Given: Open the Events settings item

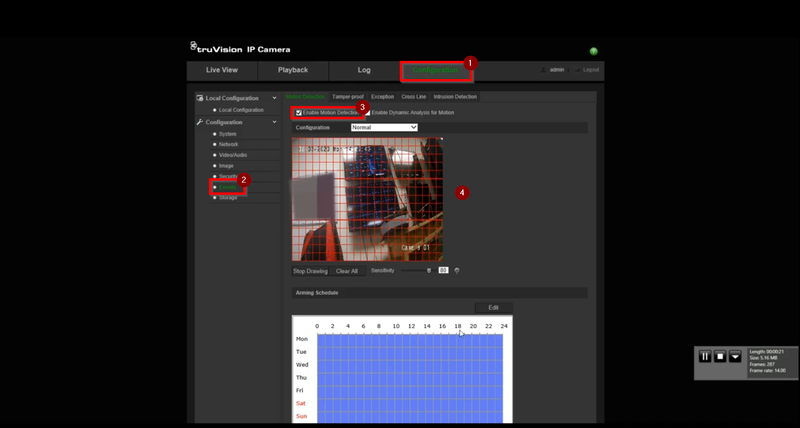Looking at the screenshot, I should (228, 187).
